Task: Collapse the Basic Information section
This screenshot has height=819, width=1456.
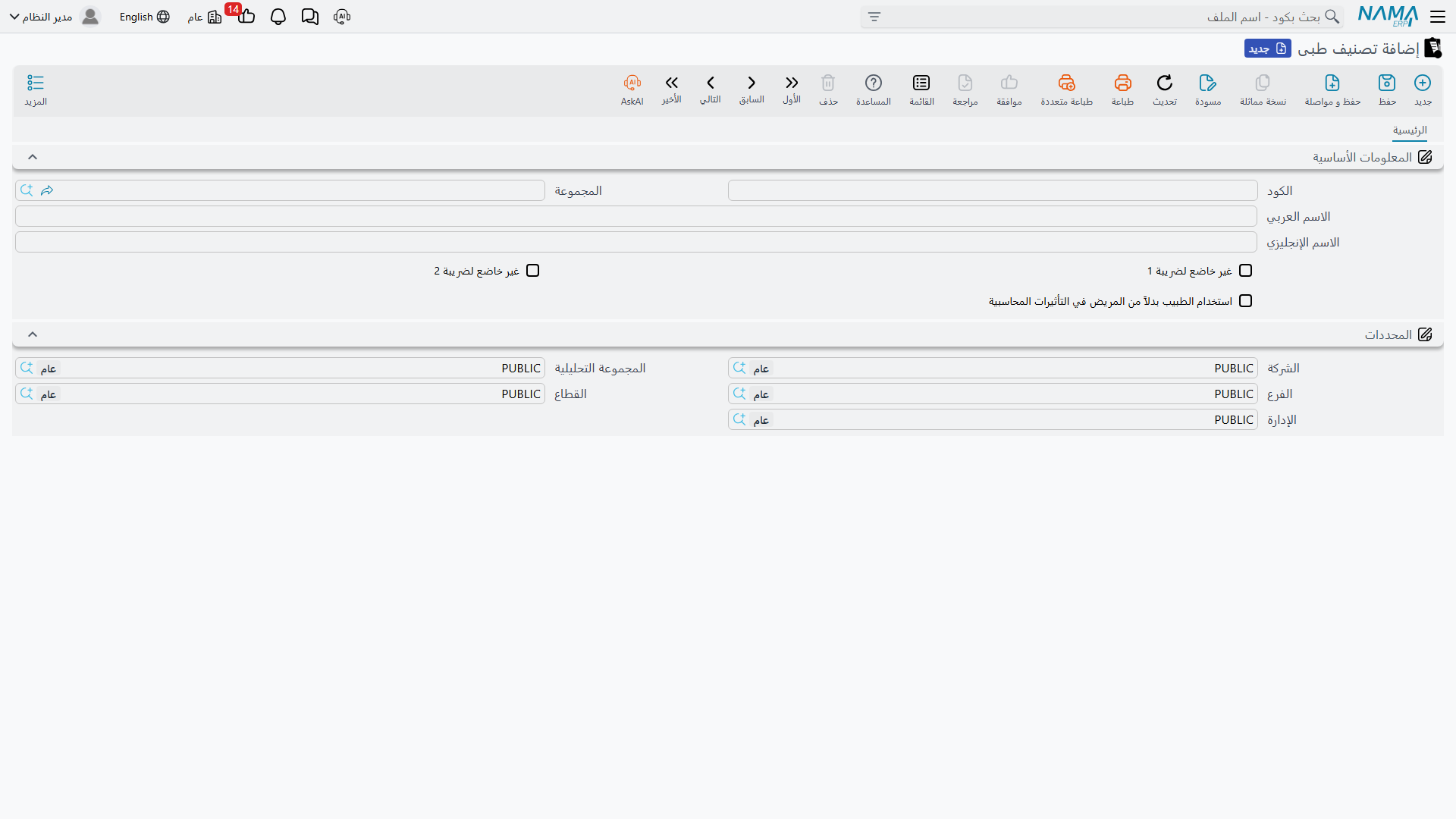Action: coord(33,157)
